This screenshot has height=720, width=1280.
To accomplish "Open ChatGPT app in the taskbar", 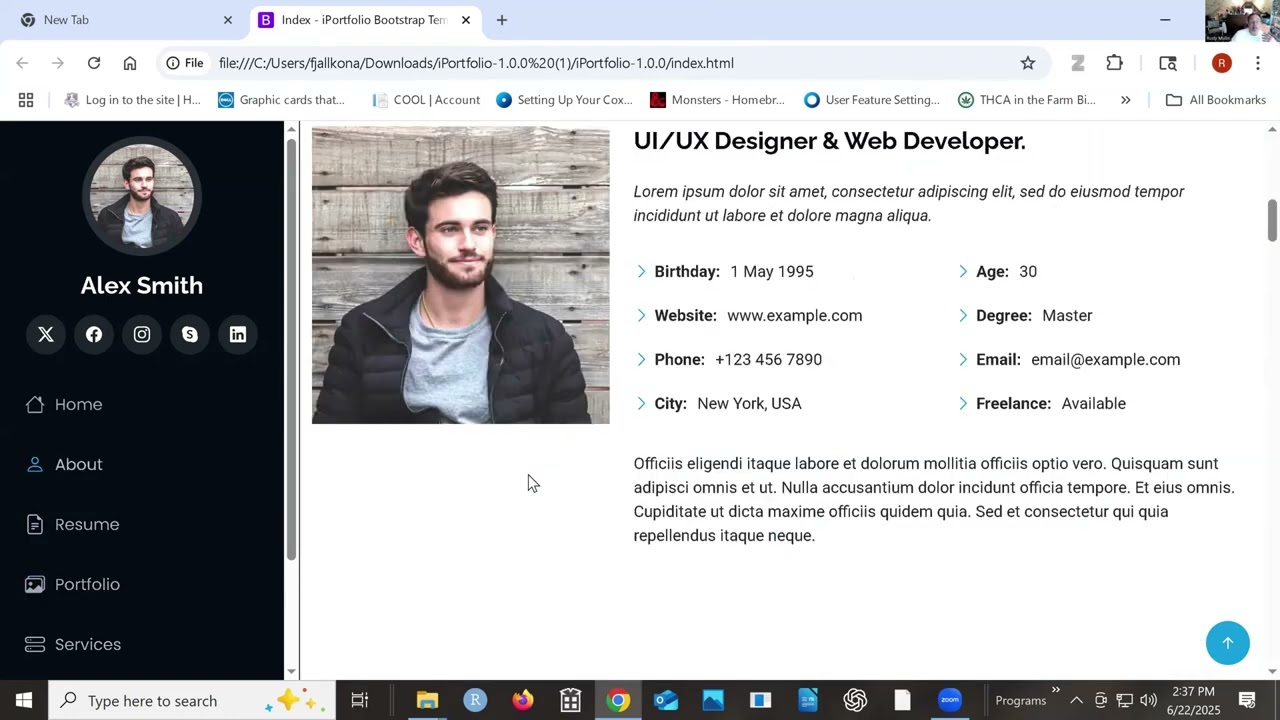I will [x=855, y=700].
